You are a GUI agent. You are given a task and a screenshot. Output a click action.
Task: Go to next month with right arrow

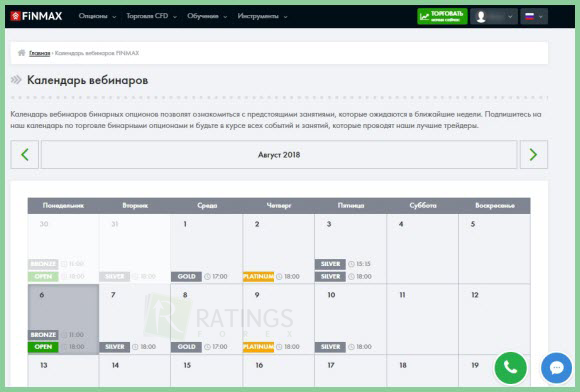(533, 155)
